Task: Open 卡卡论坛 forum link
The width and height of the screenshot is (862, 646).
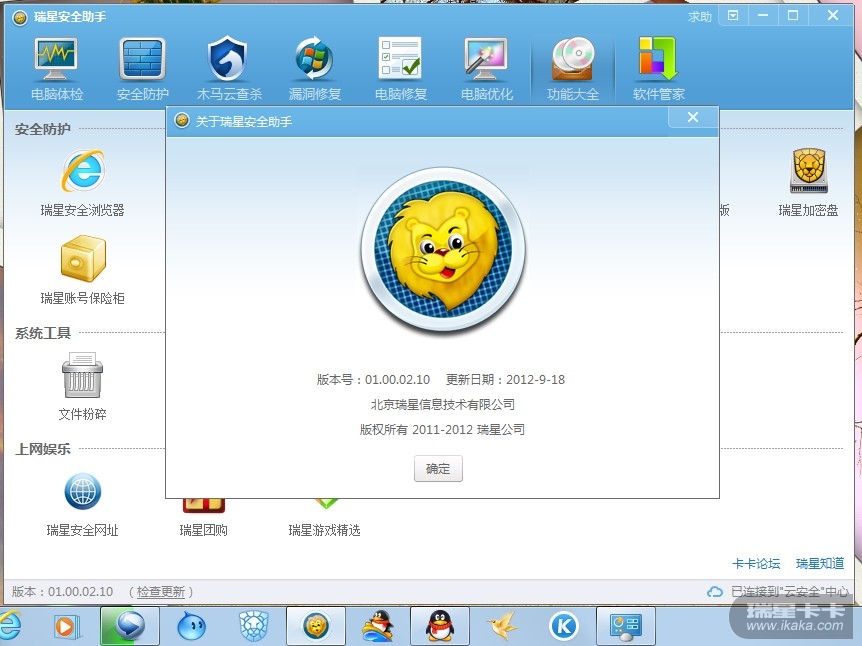Action: [756, 564]
